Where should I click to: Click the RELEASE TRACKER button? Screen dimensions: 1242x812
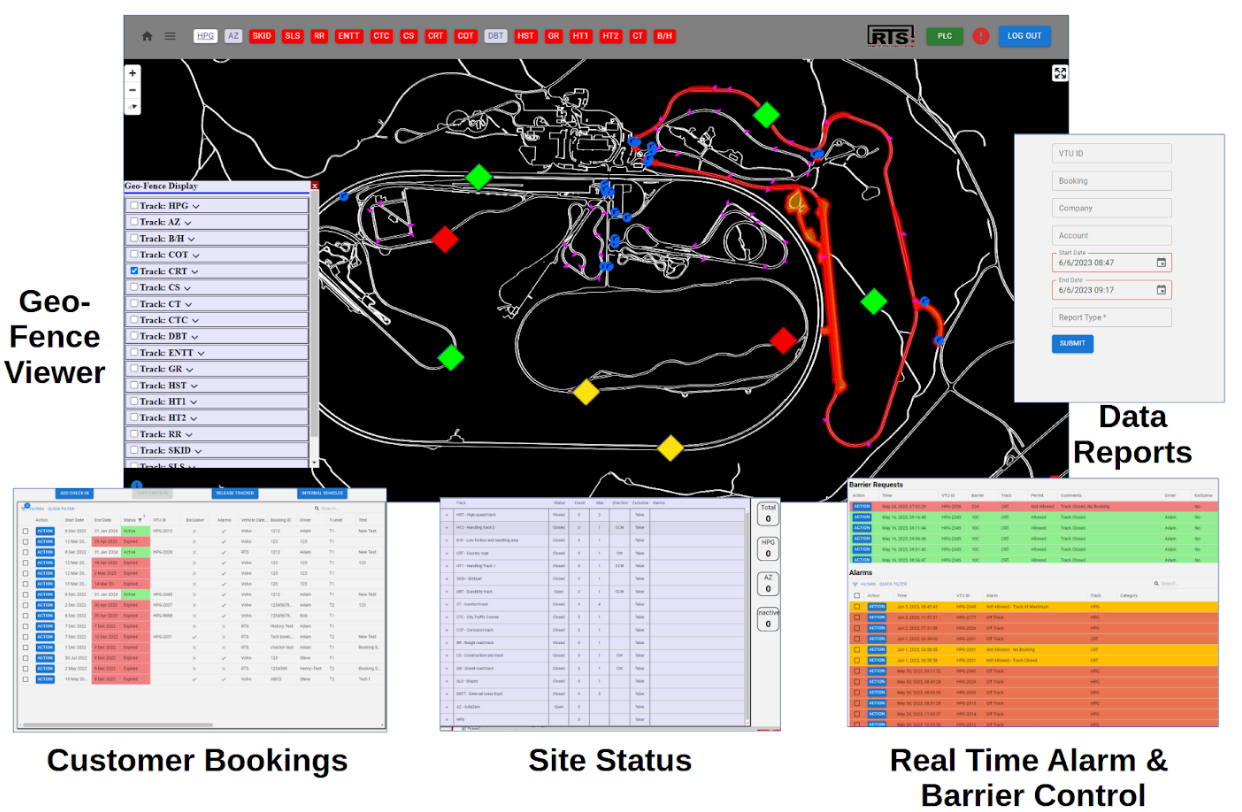point(234,494)
